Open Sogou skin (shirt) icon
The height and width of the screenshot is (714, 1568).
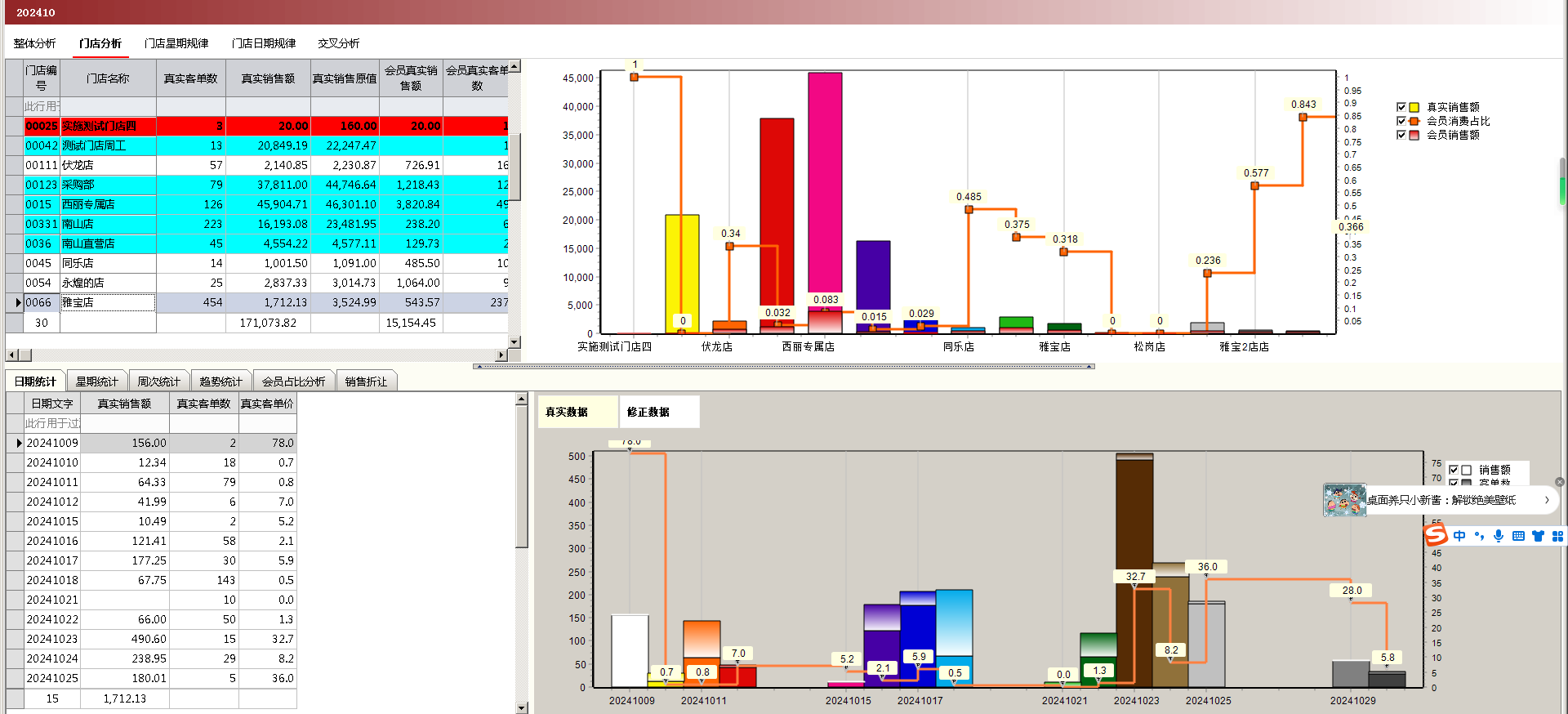[x=1538, y=536]
